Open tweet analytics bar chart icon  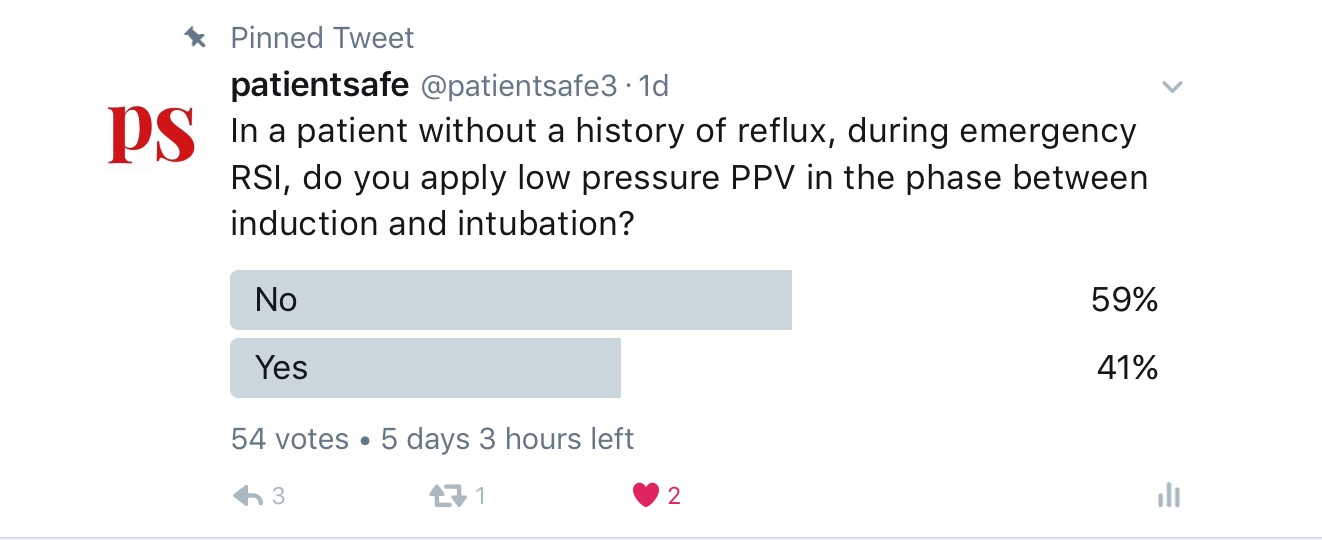1169,495
